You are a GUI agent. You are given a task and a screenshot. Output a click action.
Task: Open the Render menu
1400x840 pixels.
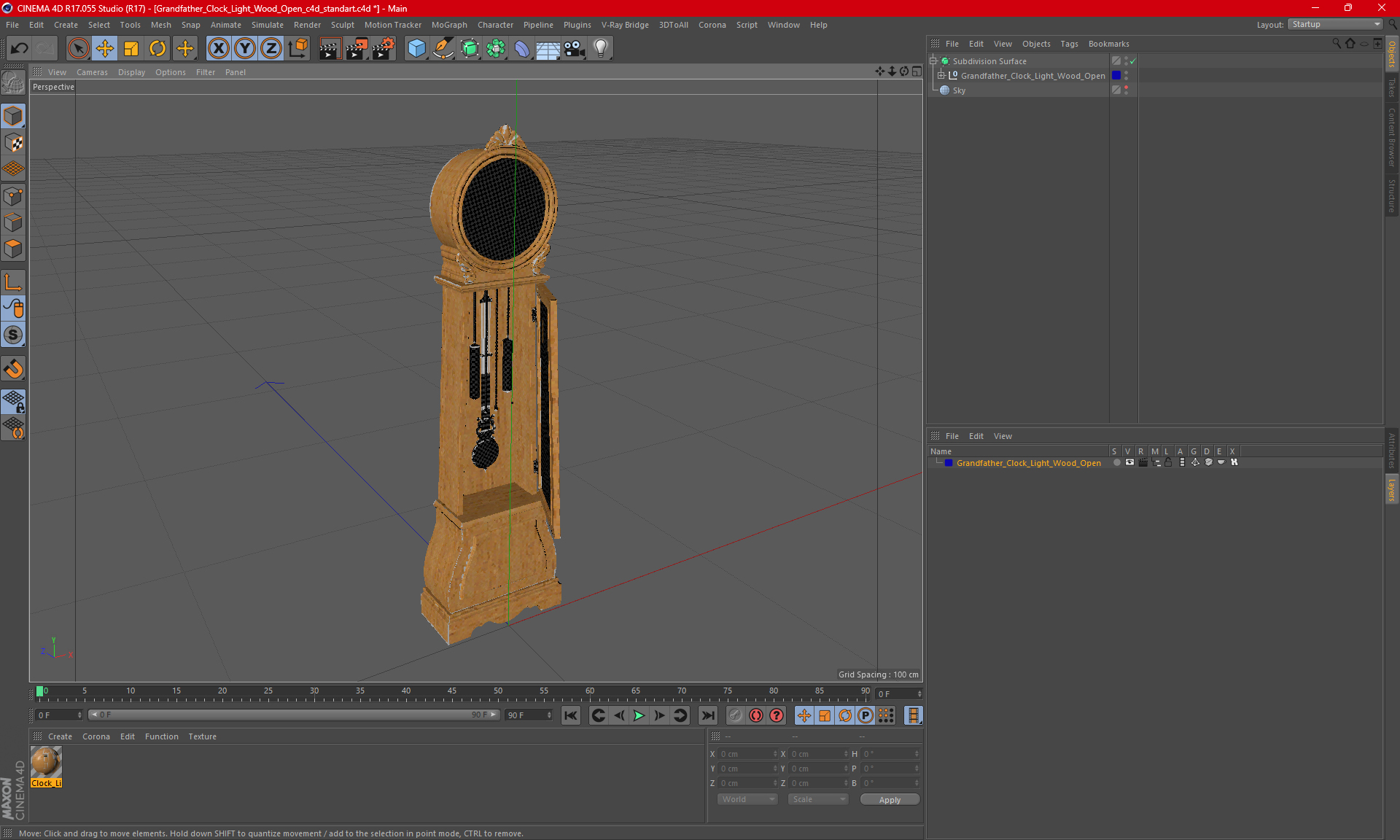[x=307, y=25]
